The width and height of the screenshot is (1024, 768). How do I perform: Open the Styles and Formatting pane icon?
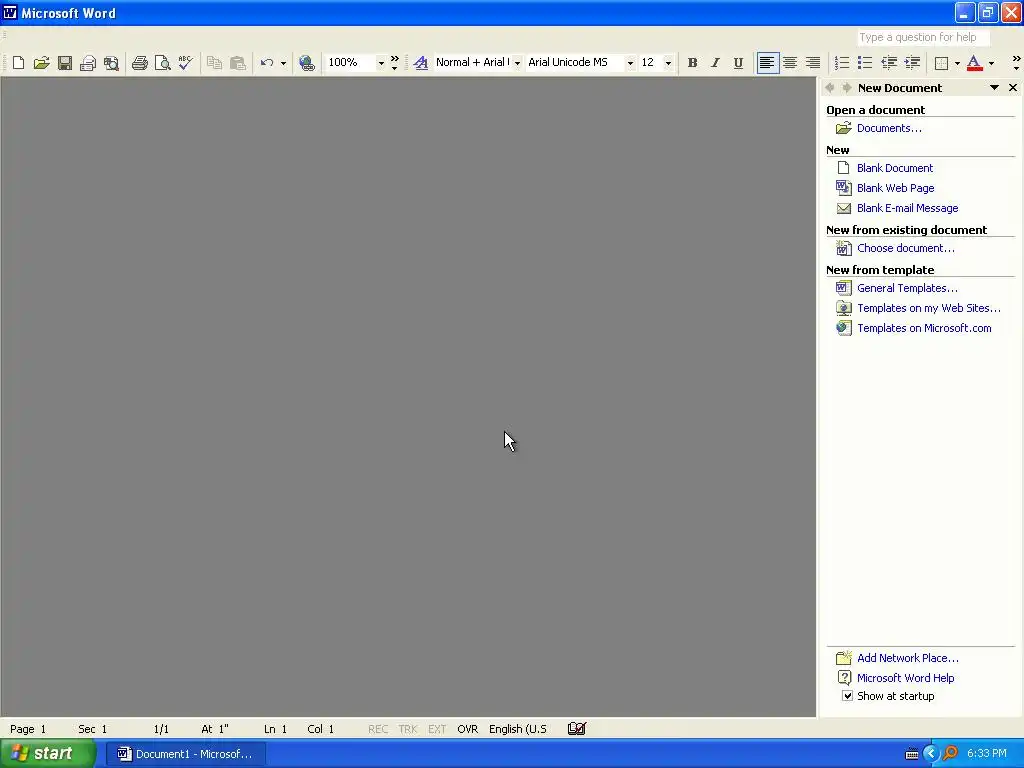421,63
